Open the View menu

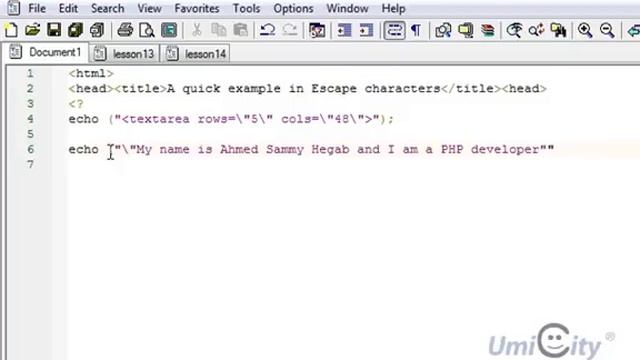149,8
